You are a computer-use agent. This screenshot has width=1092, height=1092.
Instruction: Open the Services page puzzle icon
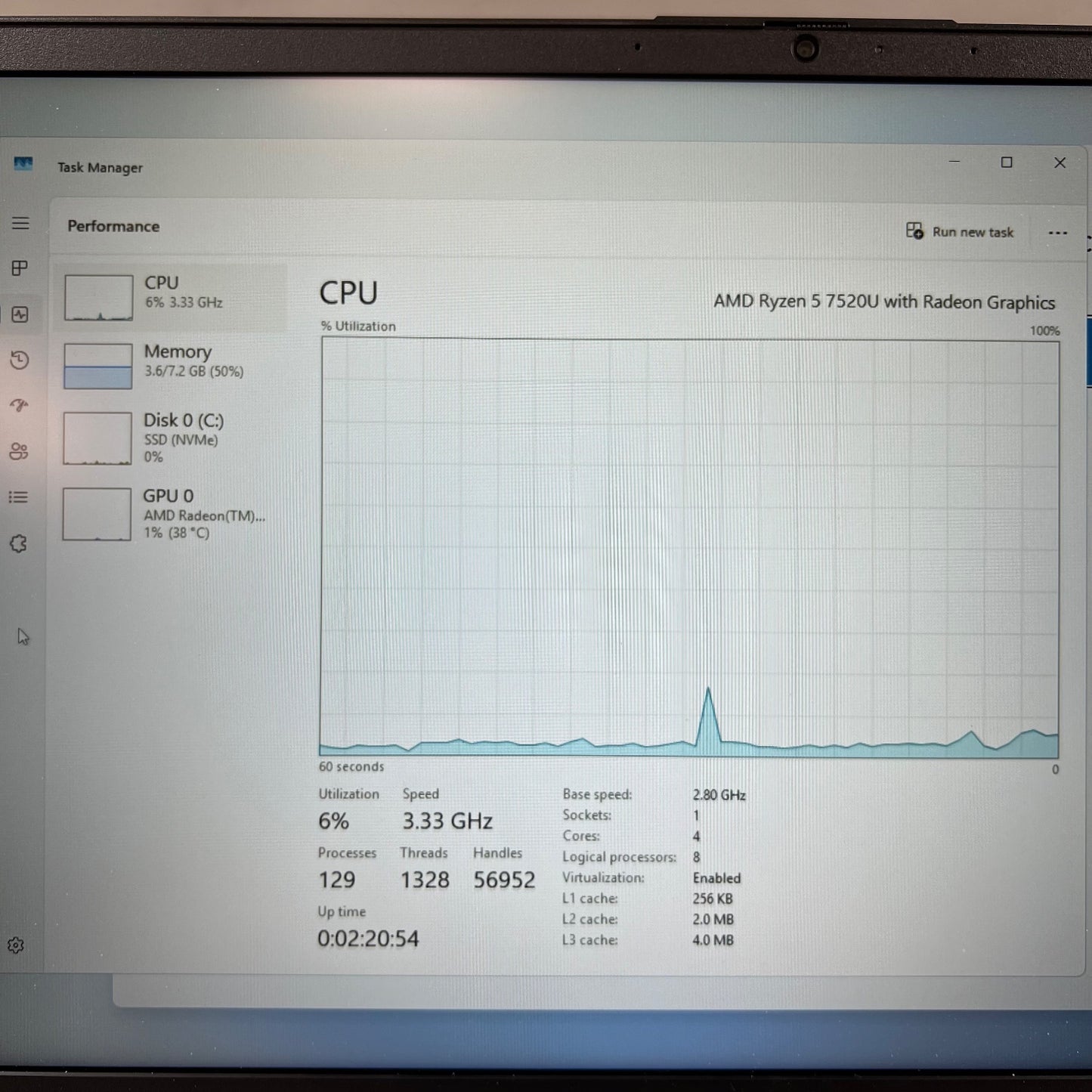(x=18, y=543)
